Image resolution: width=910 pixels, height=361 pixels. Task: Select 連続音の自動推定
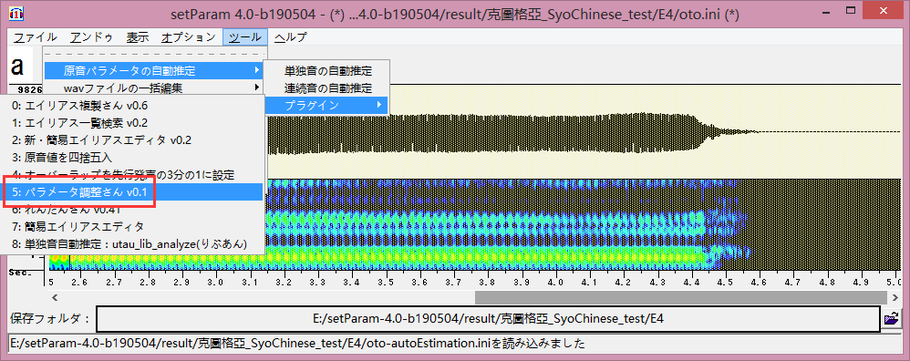pos(327,88)
